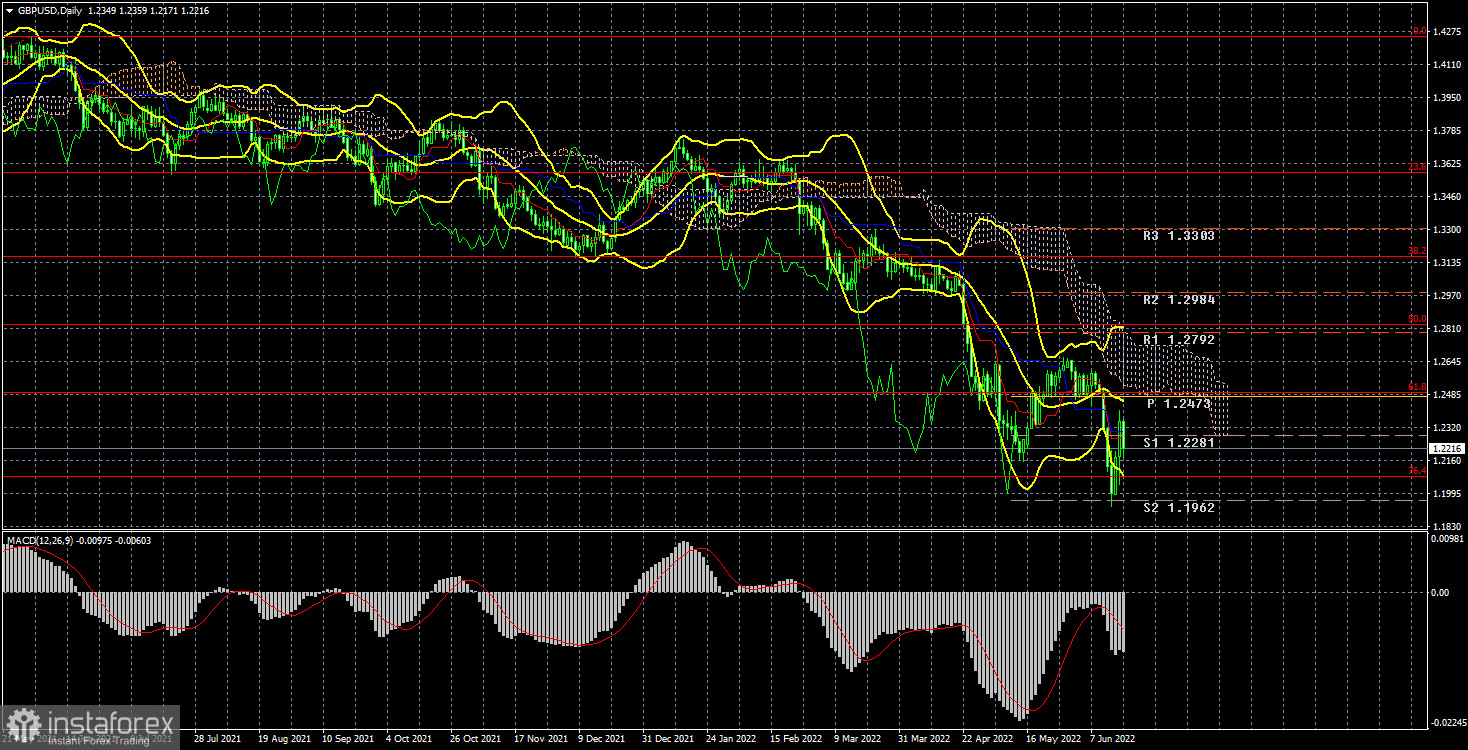1468x750 pixels.
Task: Click the 1.2970 price axis value
Action: point(1447,296)
